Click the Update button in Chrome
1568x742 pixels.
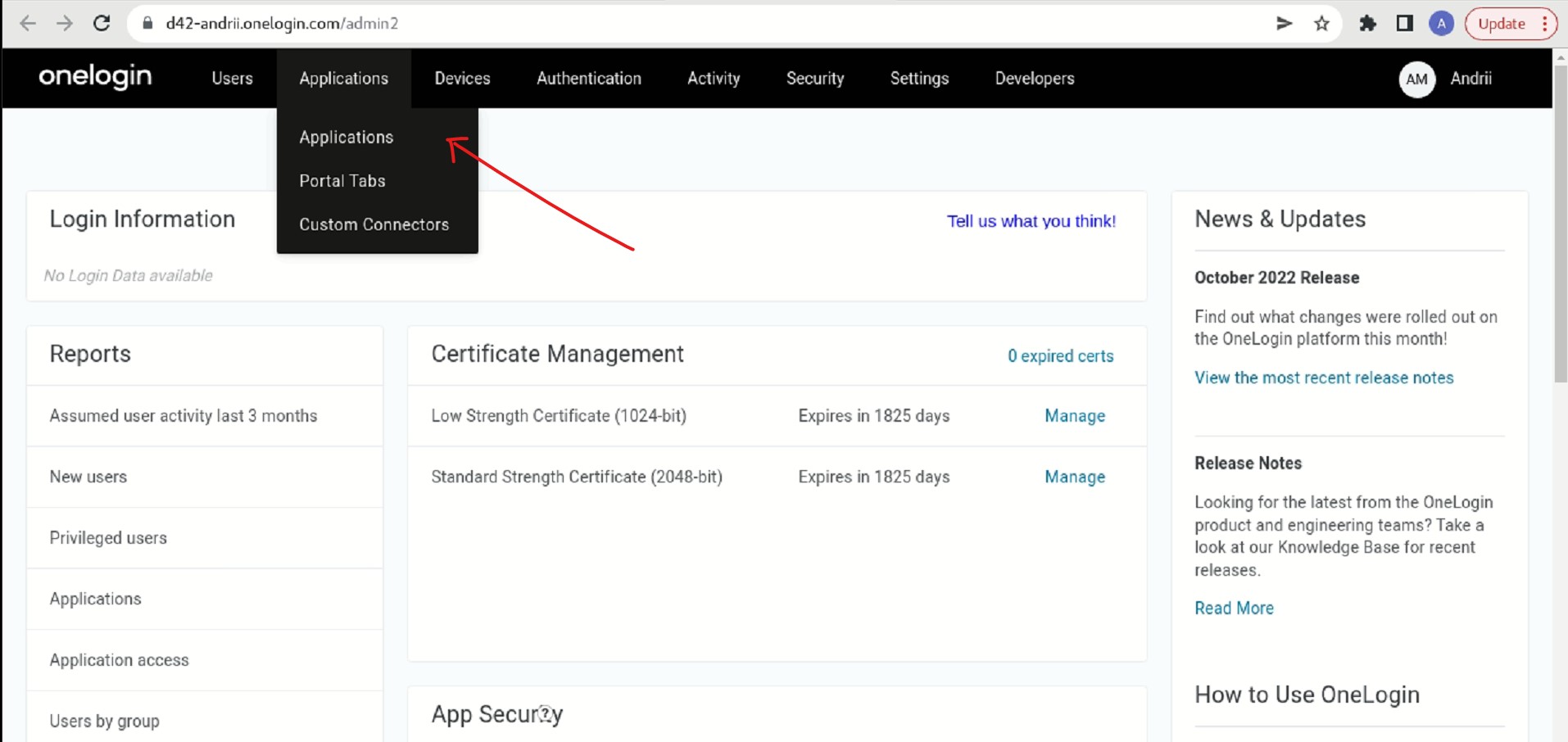pos(1501,24)
